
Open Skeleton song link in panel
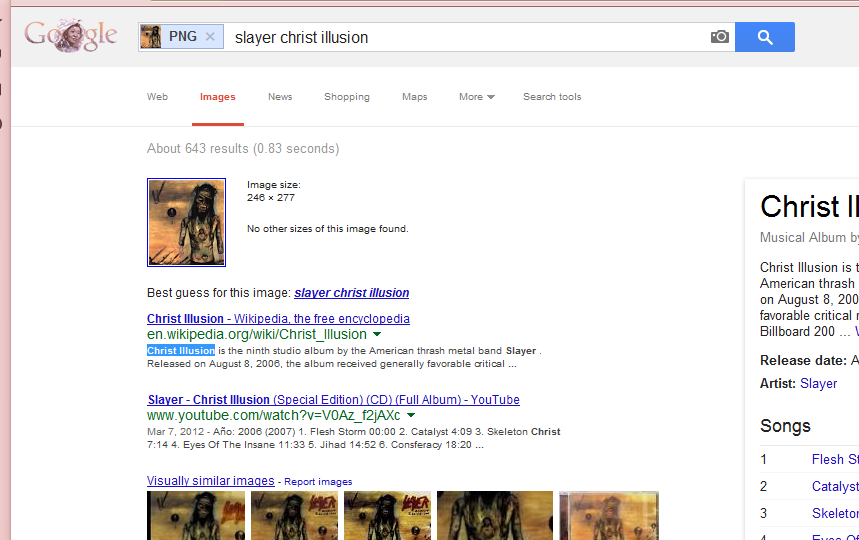coord(835,513)
